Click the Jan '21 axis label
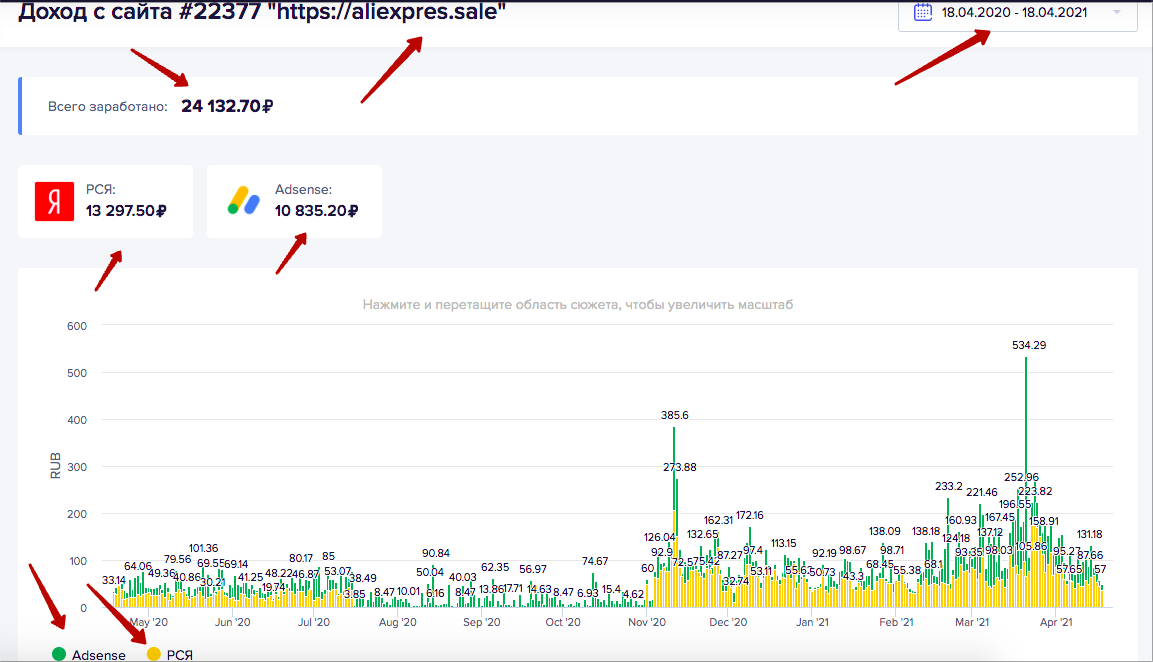Image resolution: width=1153 pixels, height=662 pixels. pyautogui.click(x=813, y=622)
